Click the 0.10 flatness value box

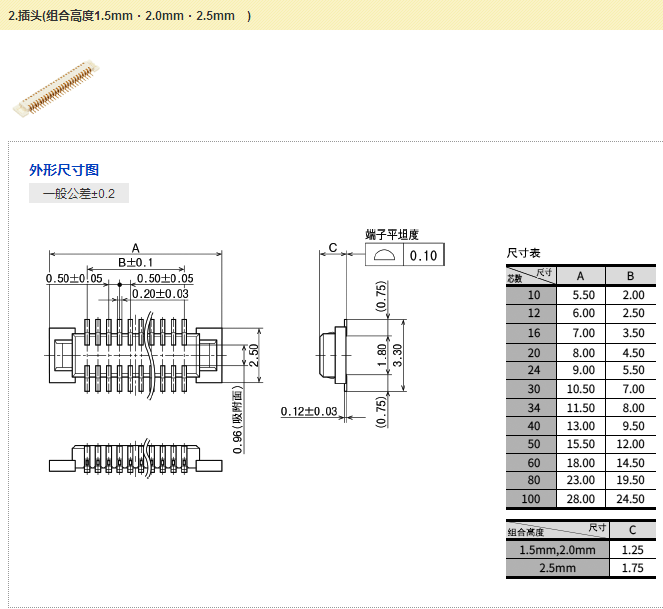tap(424, 255)
